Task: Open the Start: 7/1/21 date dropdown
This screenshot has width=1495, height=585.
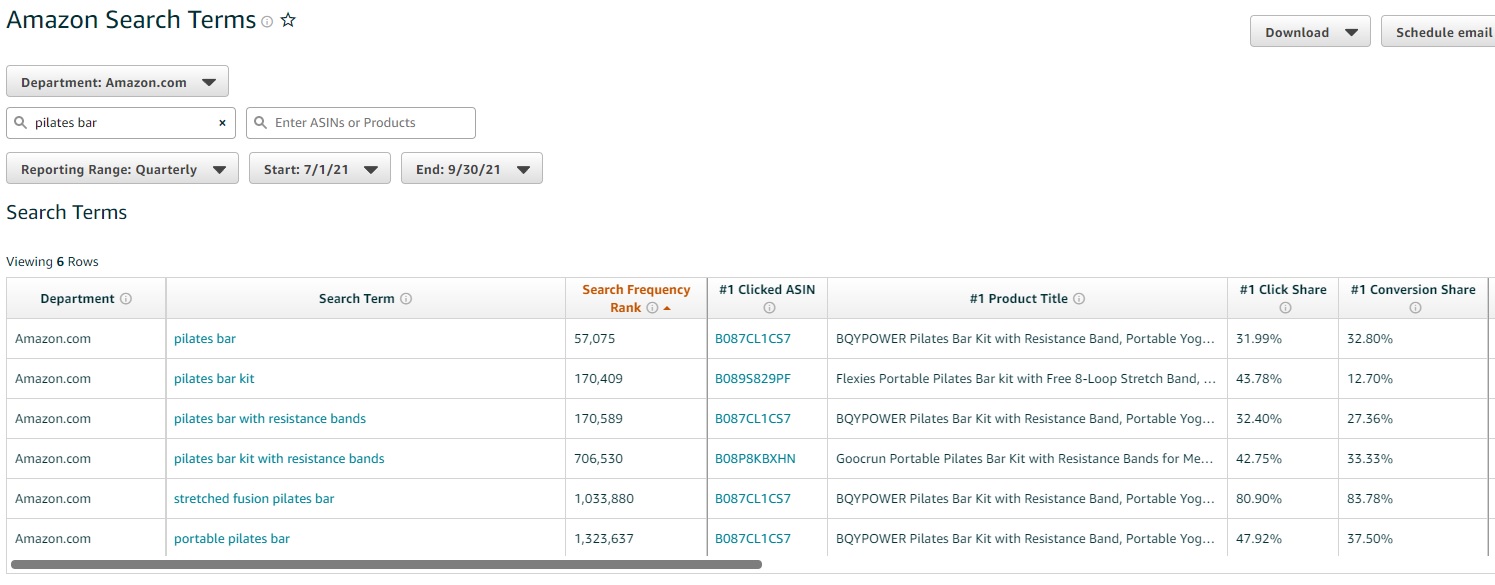Action: pyautogui.click(x=319, y=169)
